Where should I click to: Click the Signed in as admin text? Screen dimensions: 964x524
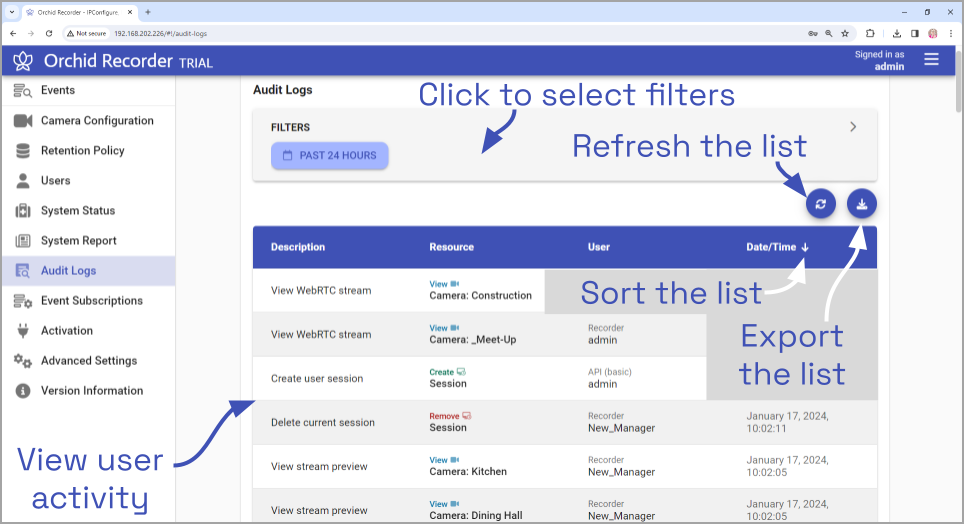click(x=879, y=60)
